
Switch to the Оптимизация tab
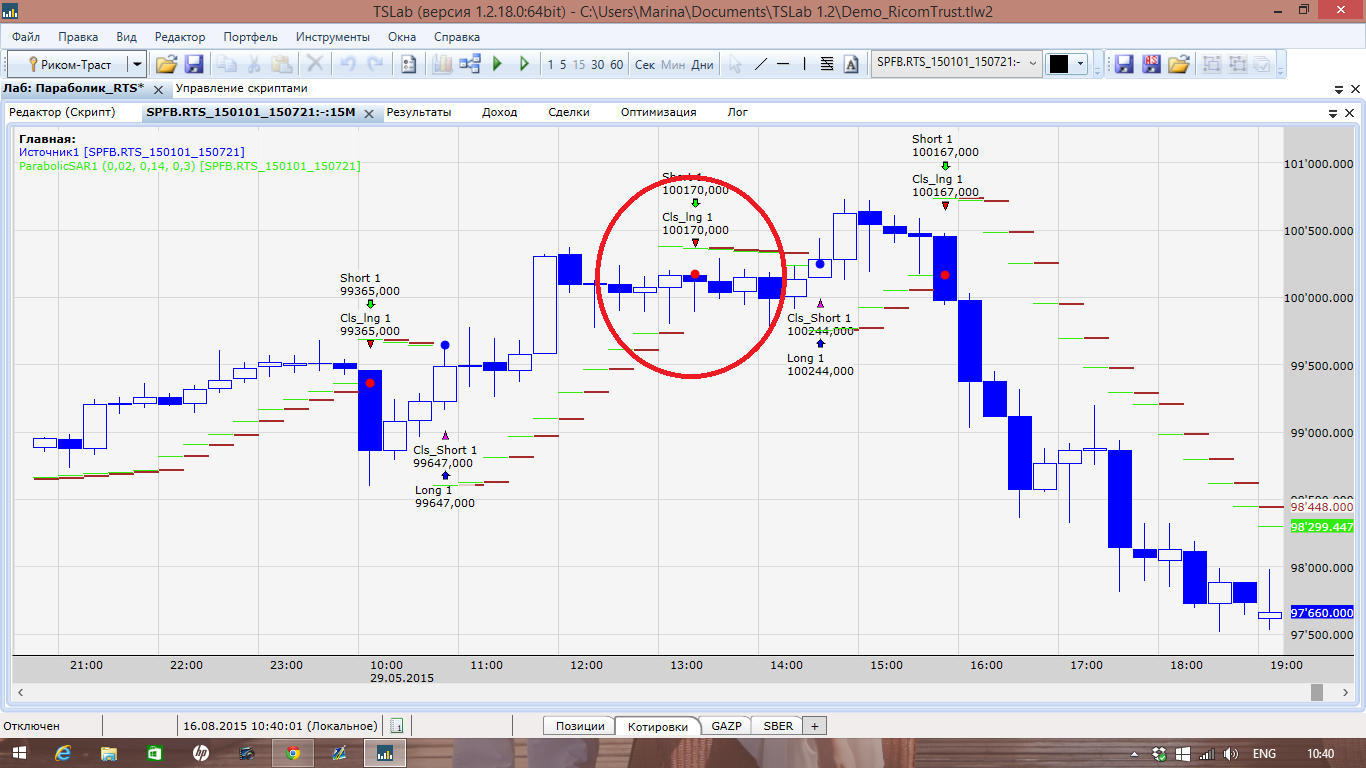pyautogui.click(x=658, y=112)
